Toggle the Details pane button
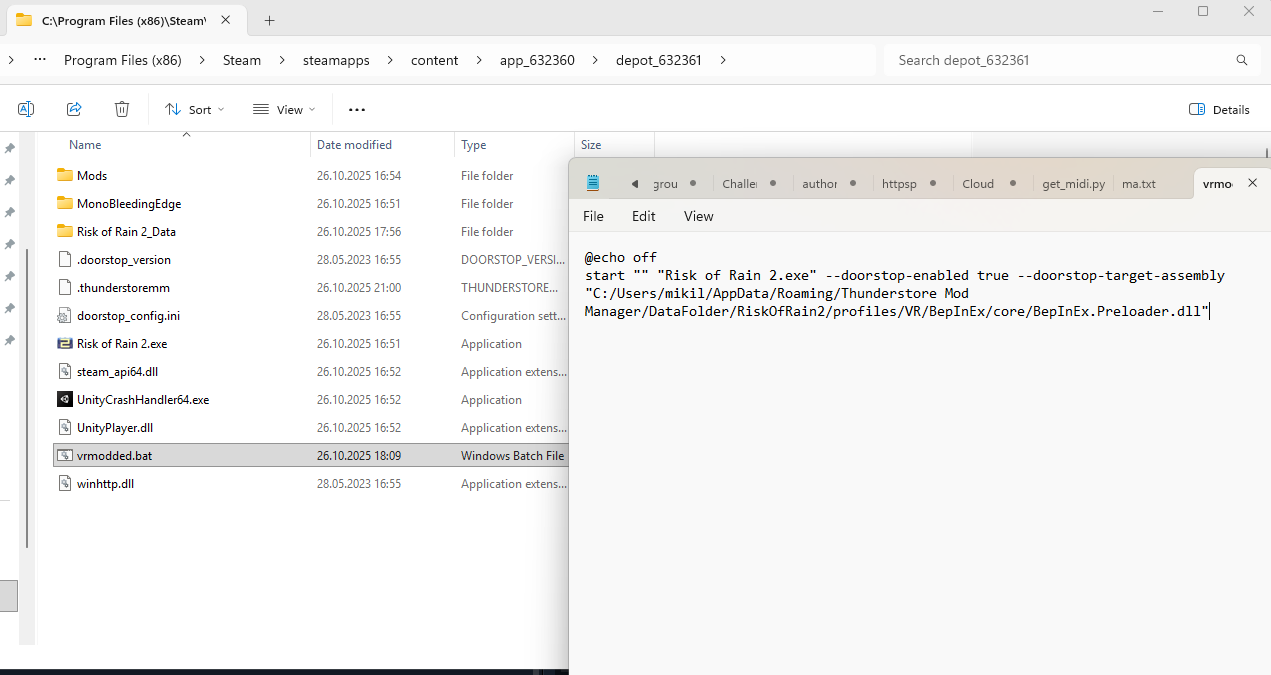The height and width of the screenshot is (675, 1271). [1219, 109]
